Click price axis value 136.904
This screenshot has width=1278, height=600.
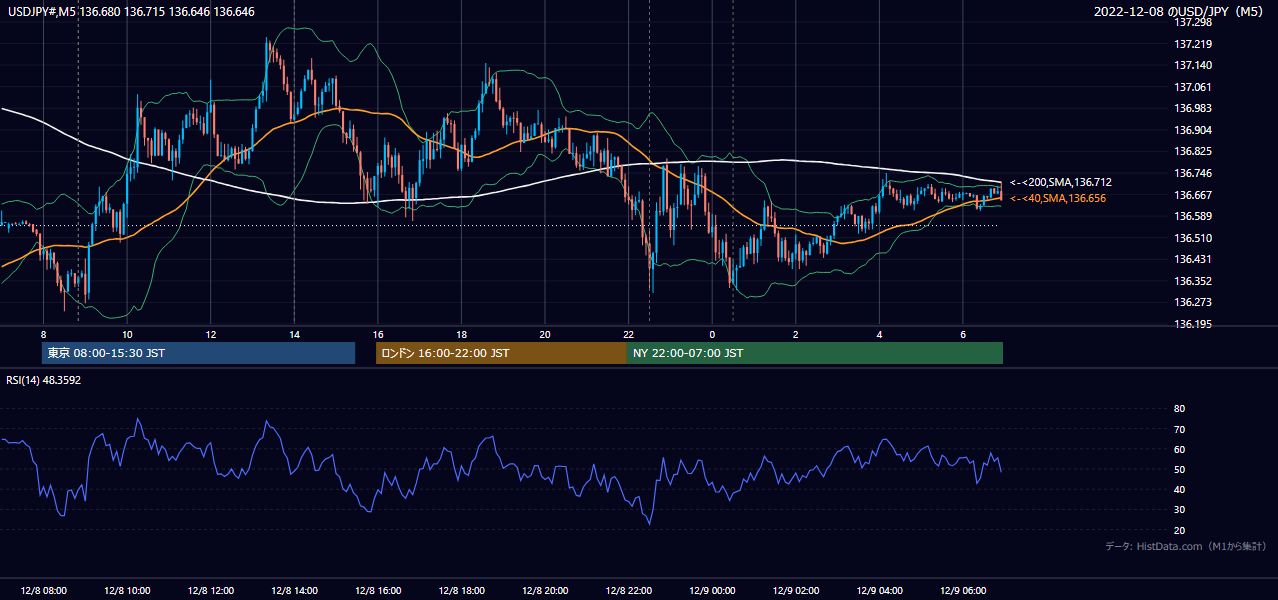tap(1192, 130)
